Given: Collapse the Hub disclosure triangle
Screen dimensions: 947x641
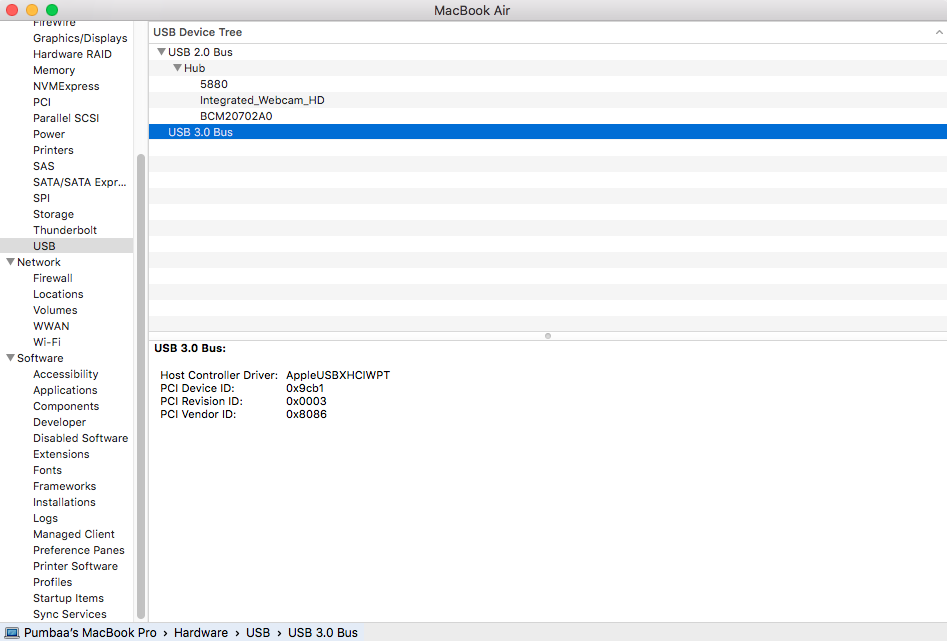Looking at the screenshot, I should click(x=177, y=68).
